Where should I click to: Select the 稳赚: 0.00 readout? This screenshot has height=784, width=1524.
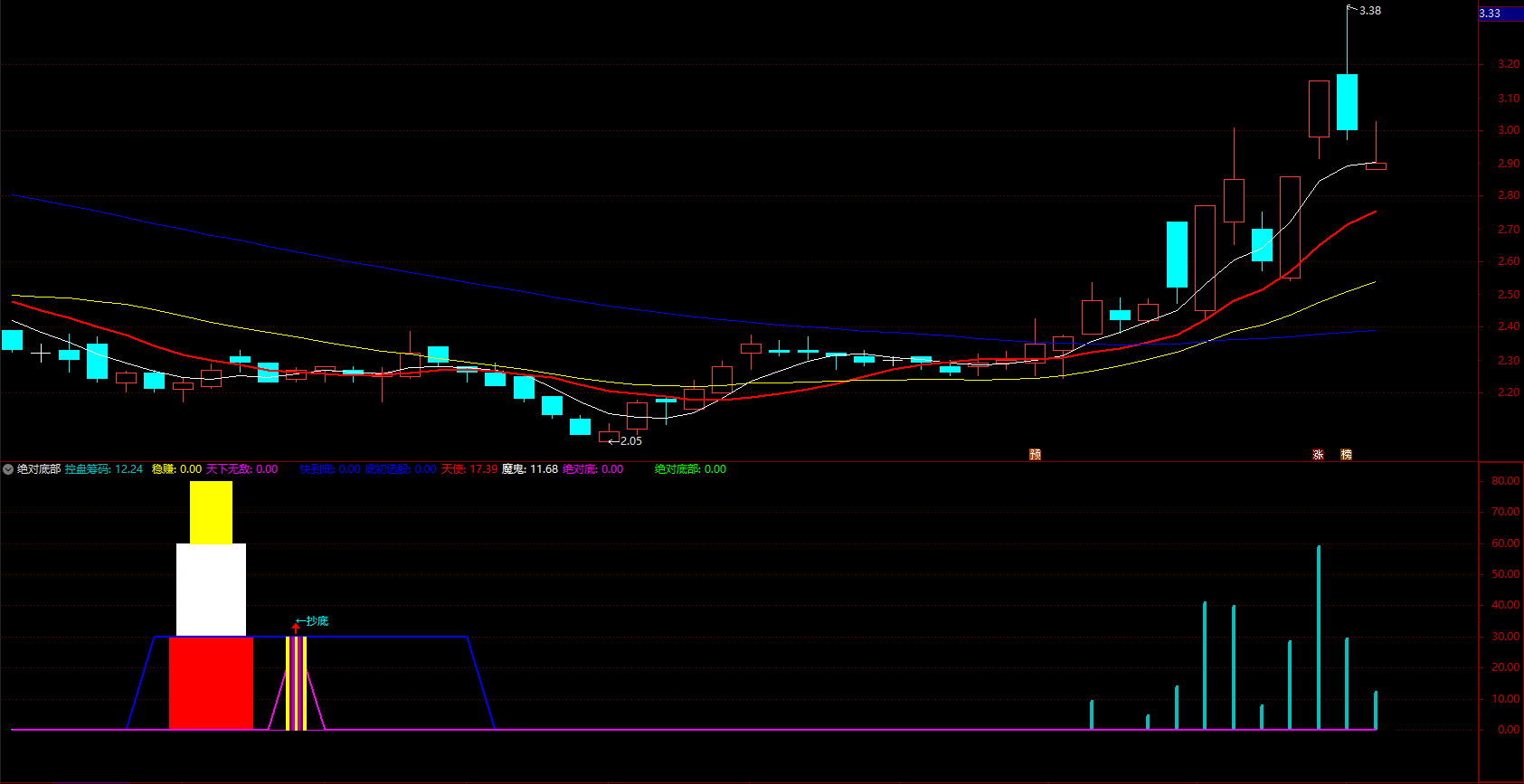(176, 469)
